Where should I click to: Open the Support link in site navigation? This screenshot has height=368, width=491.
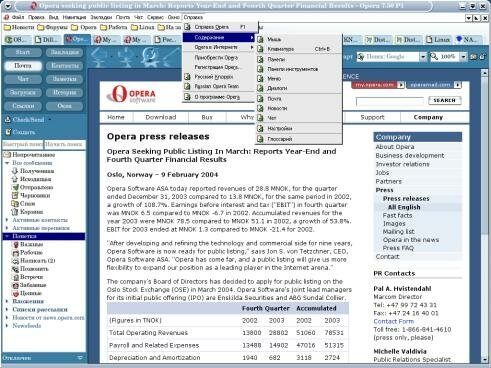[372, 117]
